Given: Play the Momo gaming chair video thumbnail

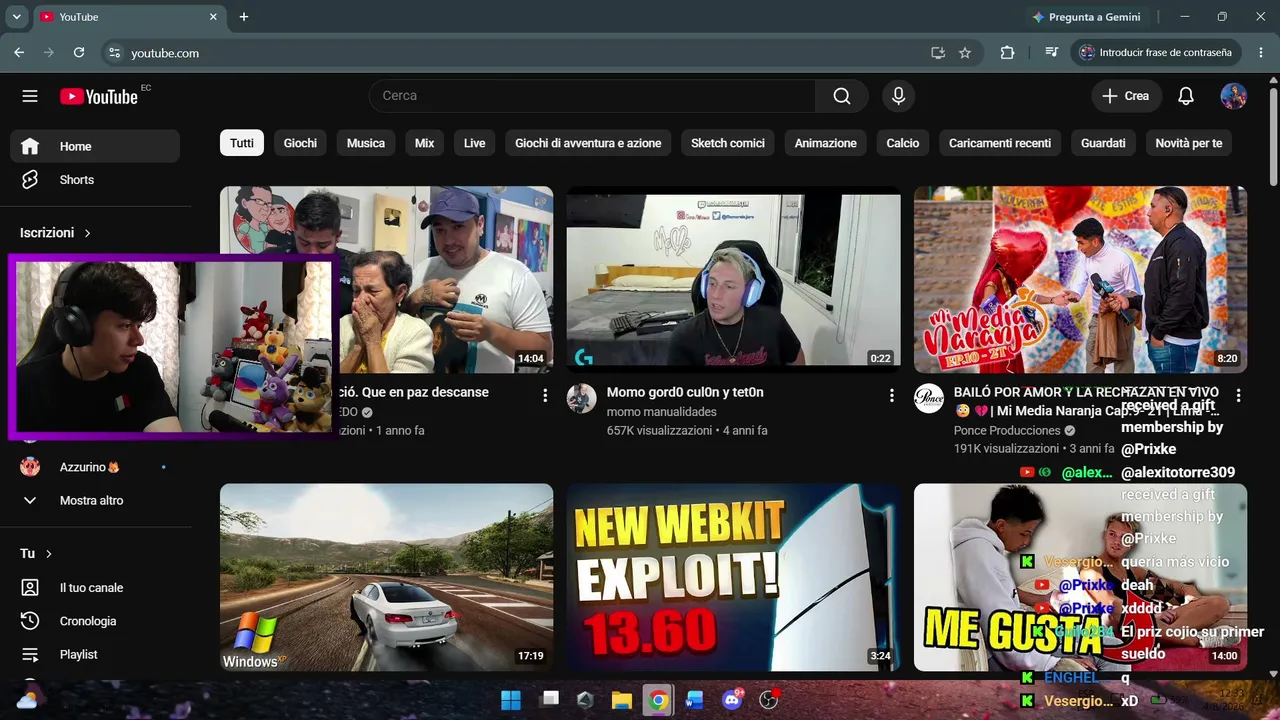Looking at the screenshot, I should [x=733, y=280].
